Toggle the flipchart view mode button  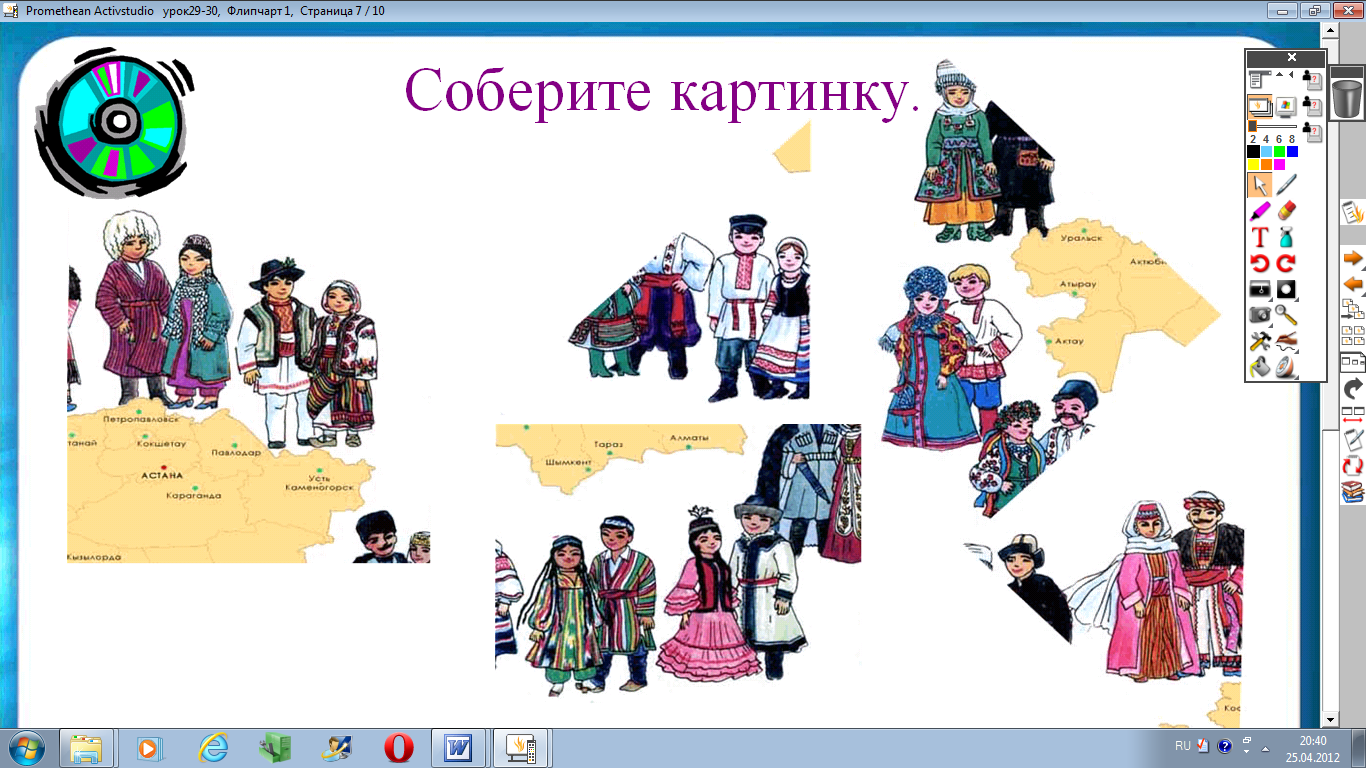(x=1259, y=105)
